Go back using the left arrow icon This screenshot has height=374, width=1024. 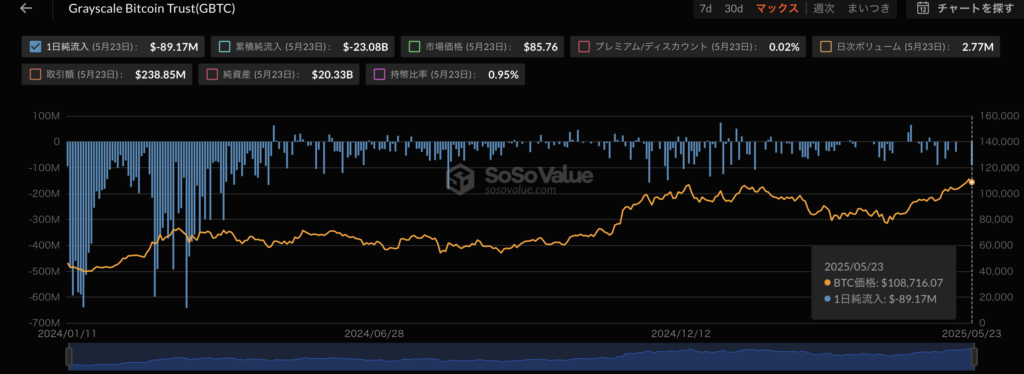coord(27,9)
